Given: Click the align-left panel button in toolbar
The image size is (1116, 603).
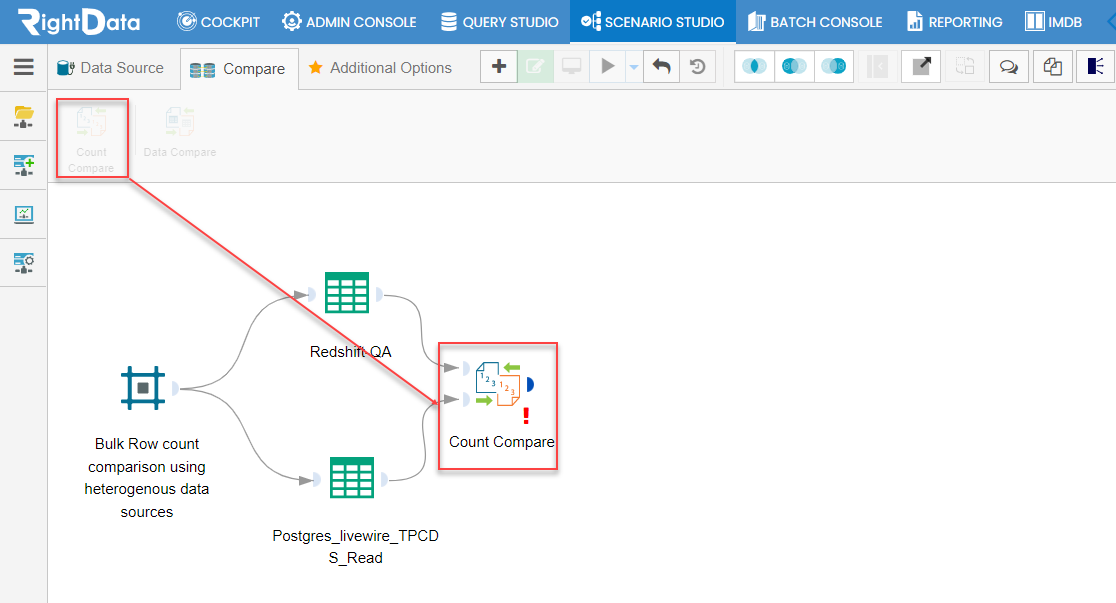Looking at the screenshot, I should pyautogui.click(x=1096, y=67).
